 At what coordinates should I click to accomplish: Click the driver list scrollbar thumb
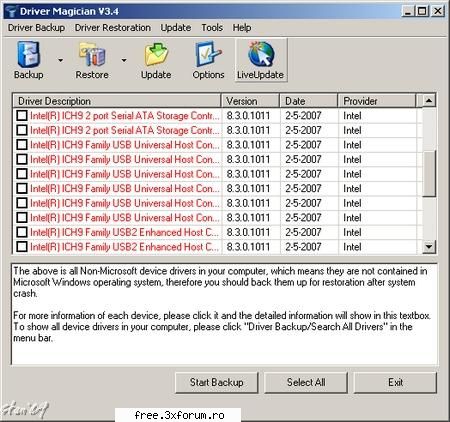[429, 174]
